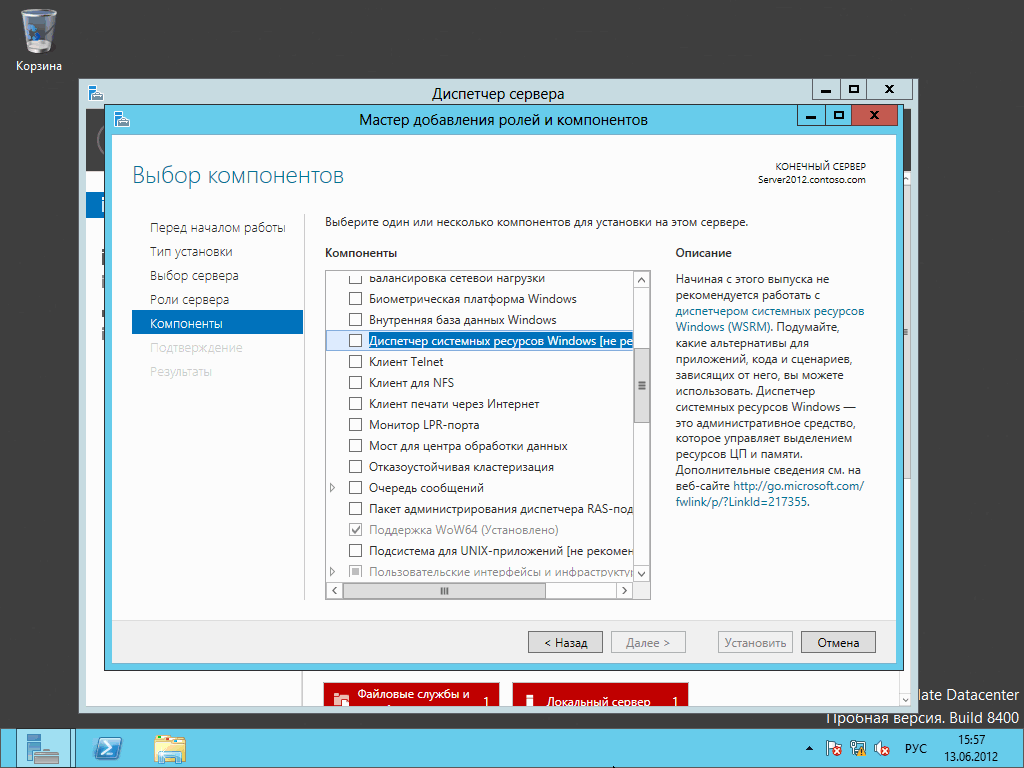The height and width of the screenshot is (768, 1024).
Task: Click the РУС language indicator
Action: [x=916, y=748]
